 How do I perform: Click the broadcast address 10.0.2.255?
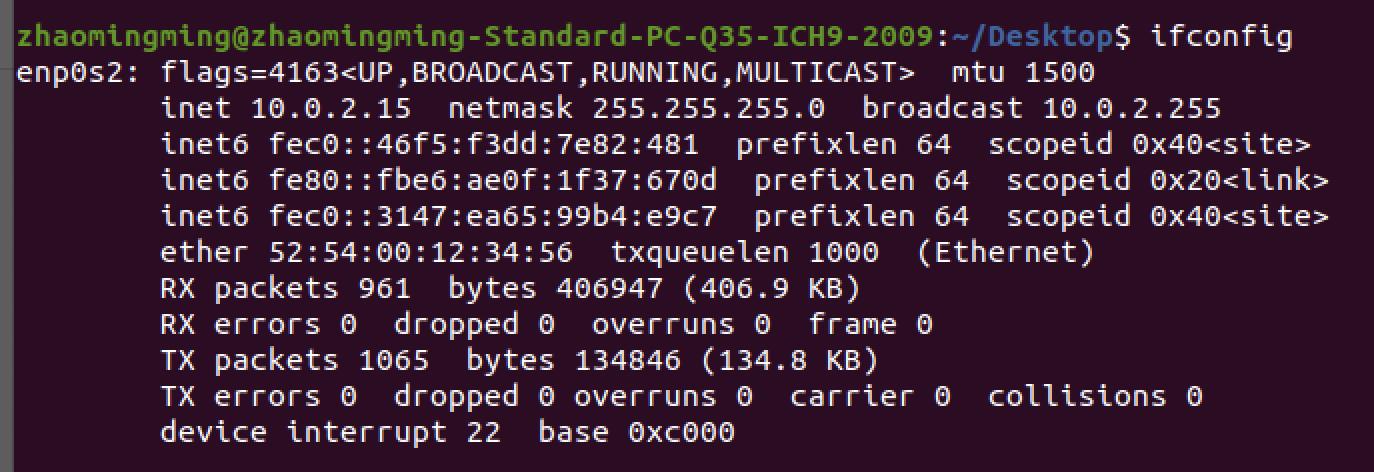pos(1131,109)
